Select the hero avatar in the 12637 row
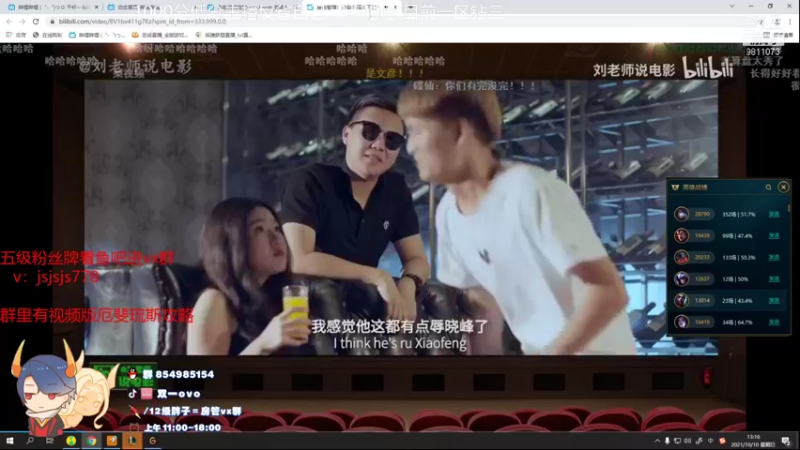Viewport: 800px width, 450px height. [x=681, y=279]
